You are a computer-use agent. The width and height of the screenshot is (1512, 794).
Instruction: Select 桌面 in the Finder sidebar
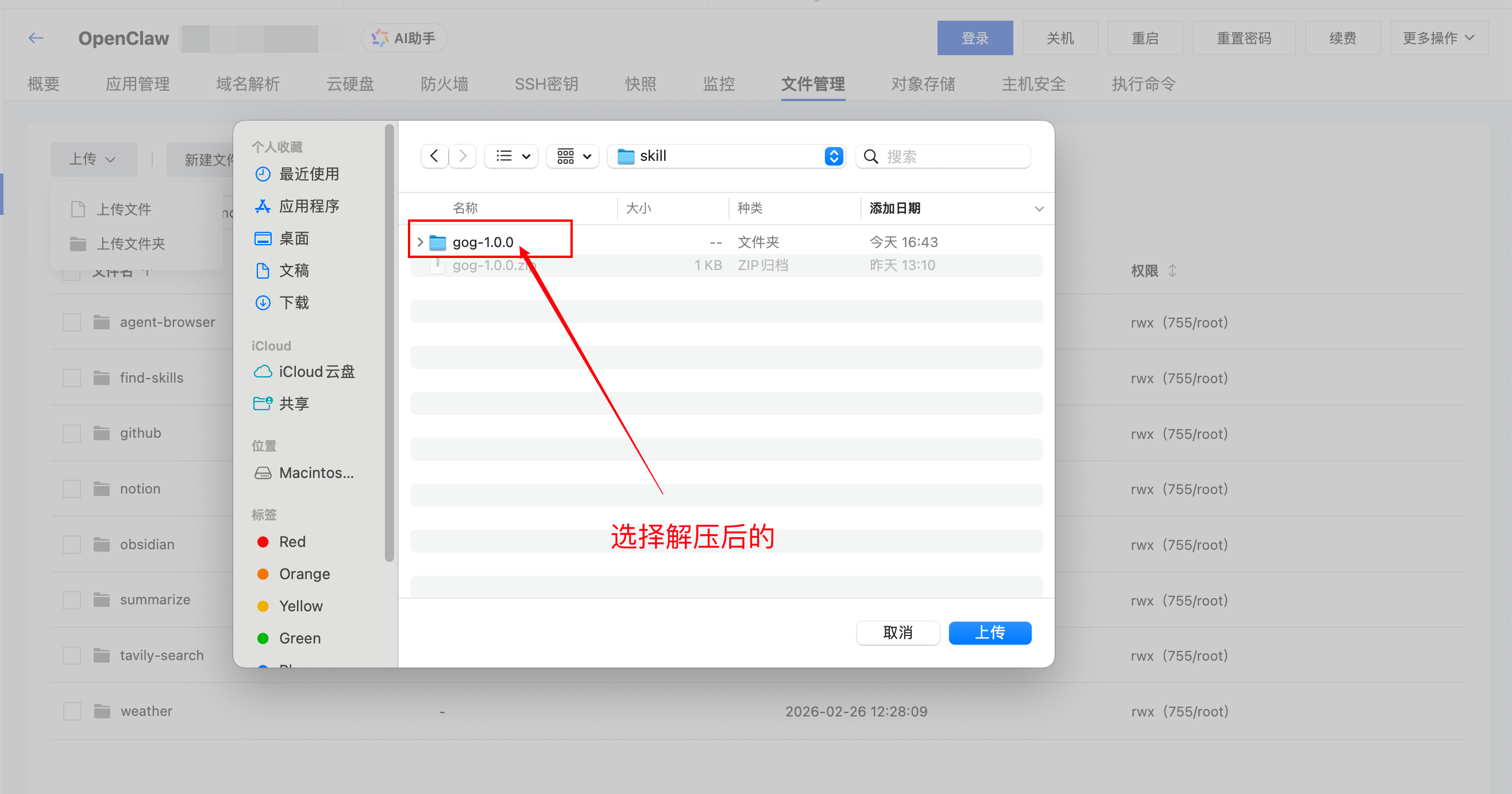click(294, 238)
